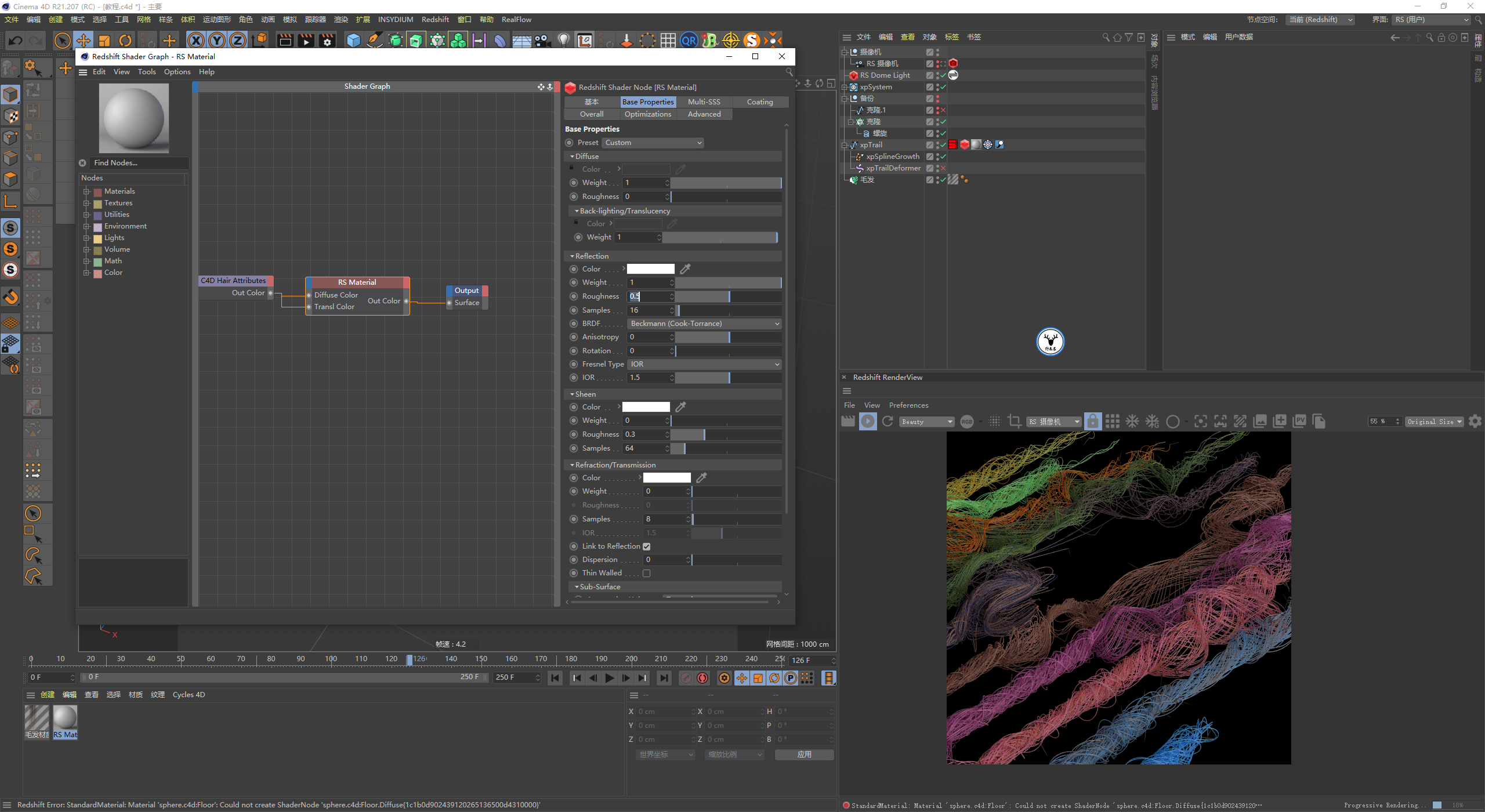
Task: Toggle the lock camera icon in RenderView
Action: tap(1092, 422)
